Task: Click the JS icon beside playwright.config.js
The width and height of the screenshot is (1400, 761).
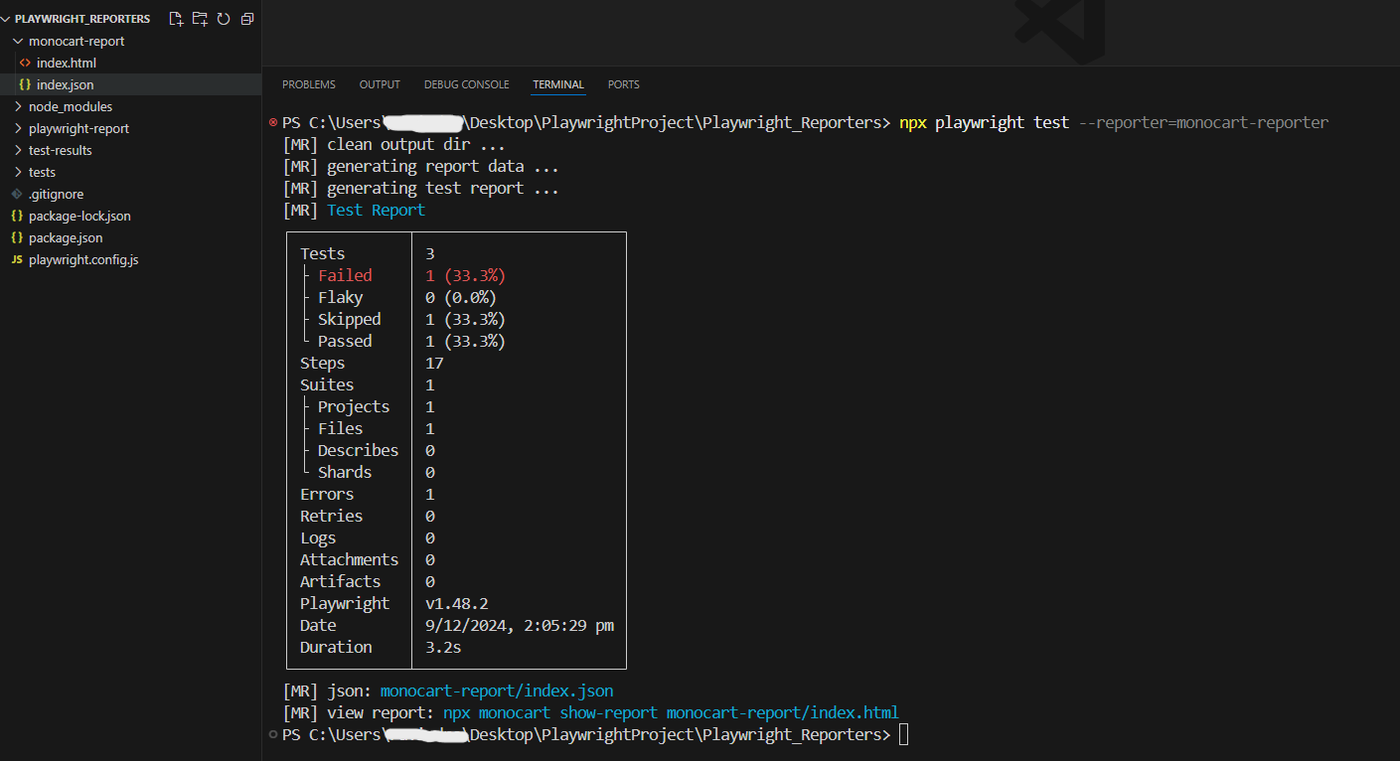Action: pyautogui.click(x=17, y=260)
